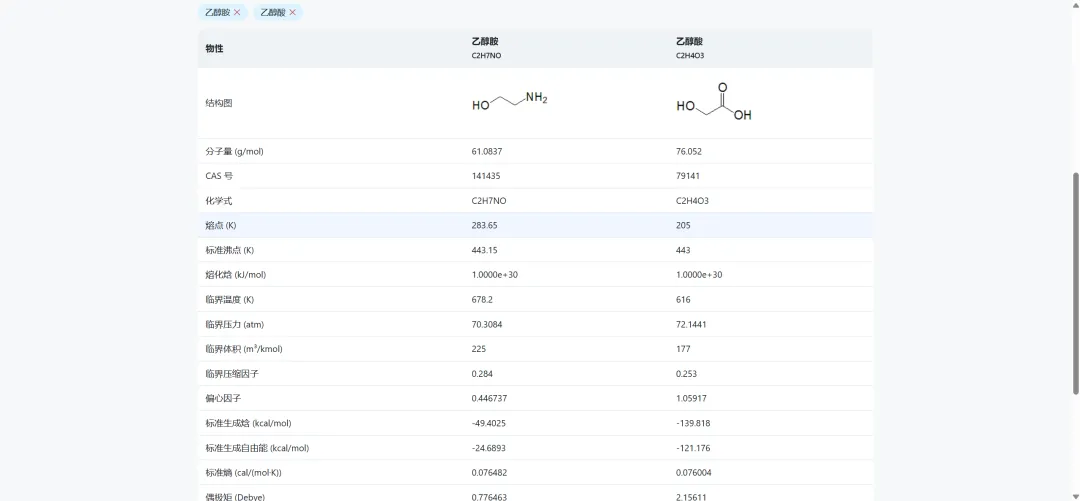Screen dimensions: 1080x501
Task: Click the 偏心因子 row label
Action: tap(223, 398)
